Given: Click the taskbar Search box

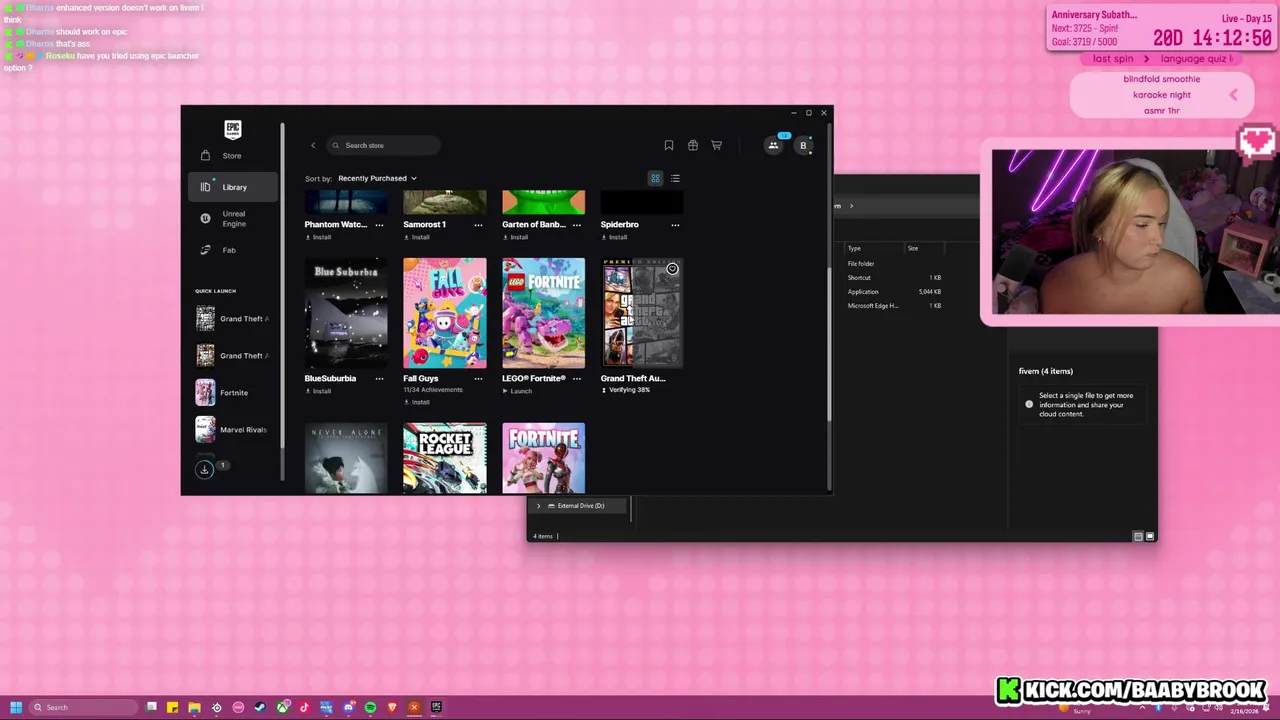Looking at the screenshot, I should [83, 707].
